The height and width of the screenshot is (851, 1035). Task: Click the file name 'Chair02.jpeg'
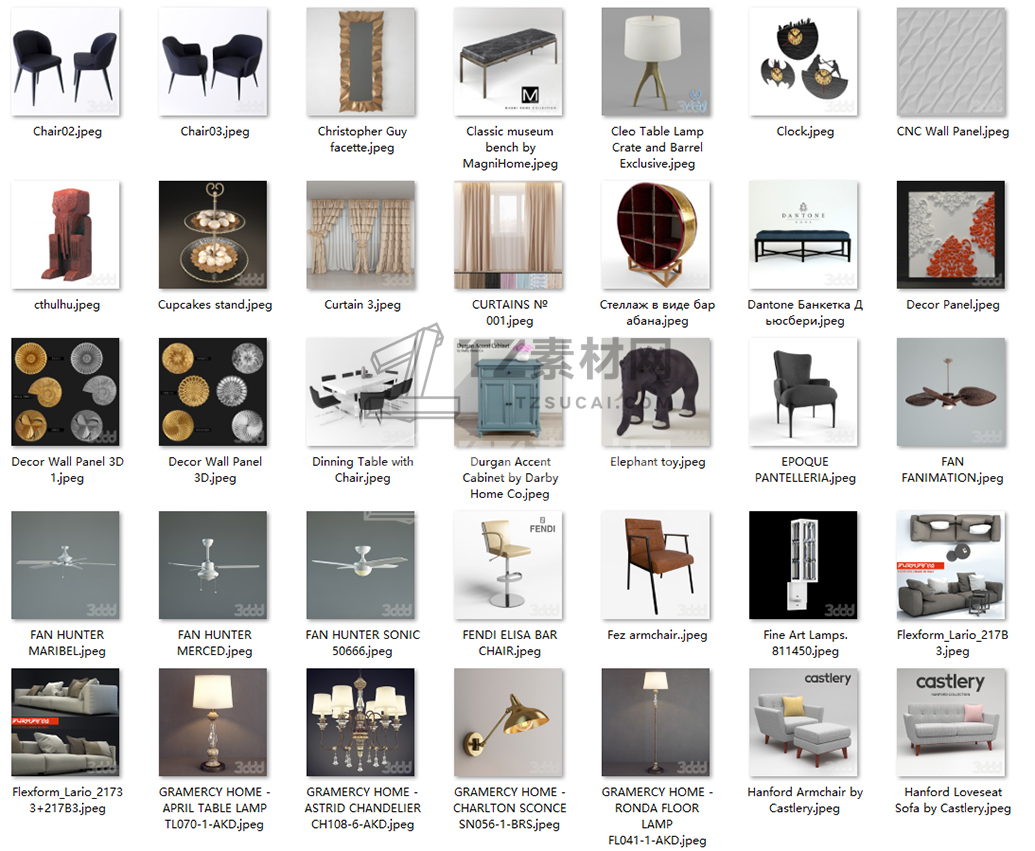tap(67, 131)
